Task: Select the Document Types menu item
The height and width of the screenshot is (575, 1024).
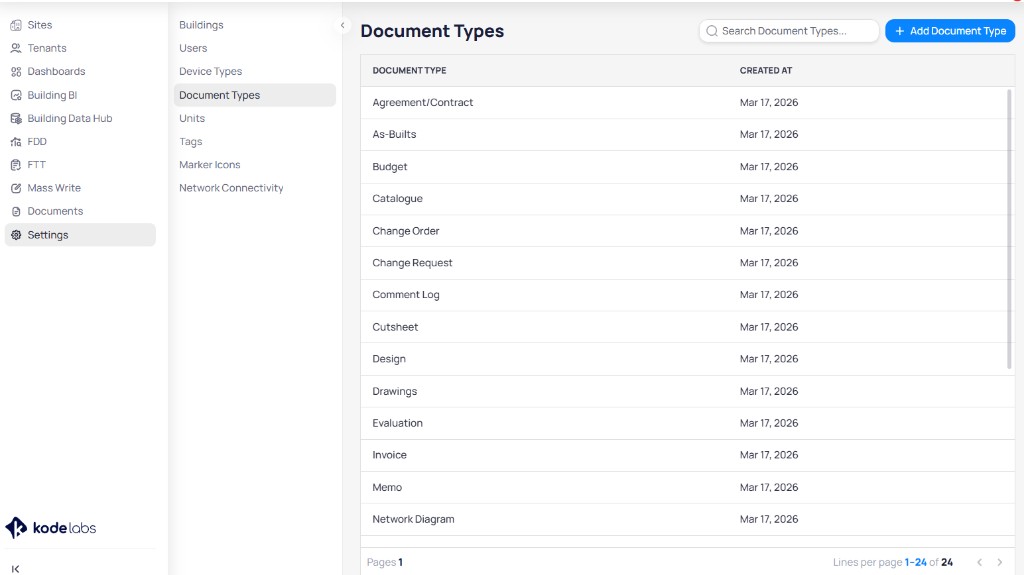Action: [x=255, y=95]
